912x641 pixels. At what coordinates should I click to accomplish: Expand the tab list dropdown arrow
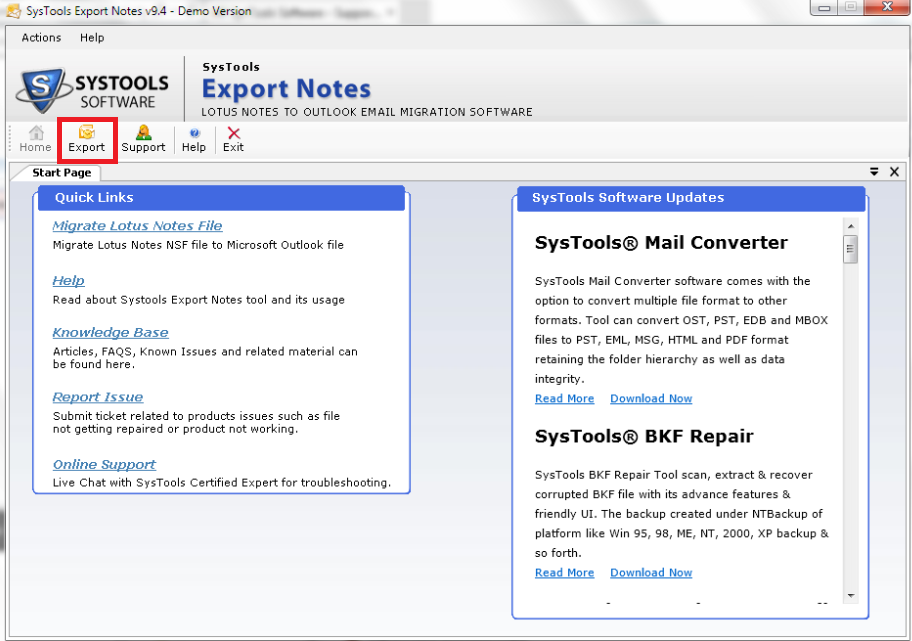[x=874, y=172]
